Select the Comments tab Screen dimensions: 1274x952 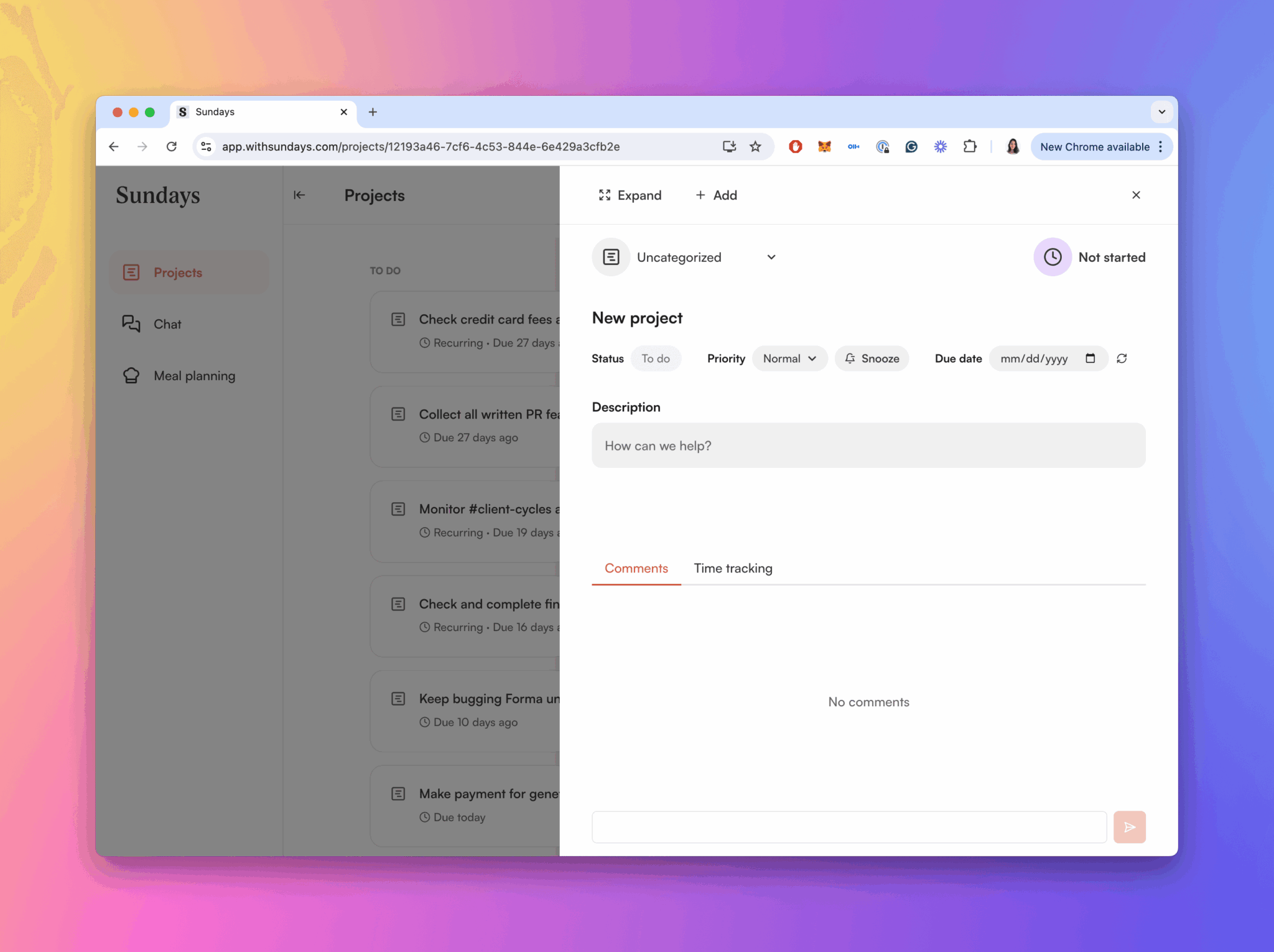[636, 568]
